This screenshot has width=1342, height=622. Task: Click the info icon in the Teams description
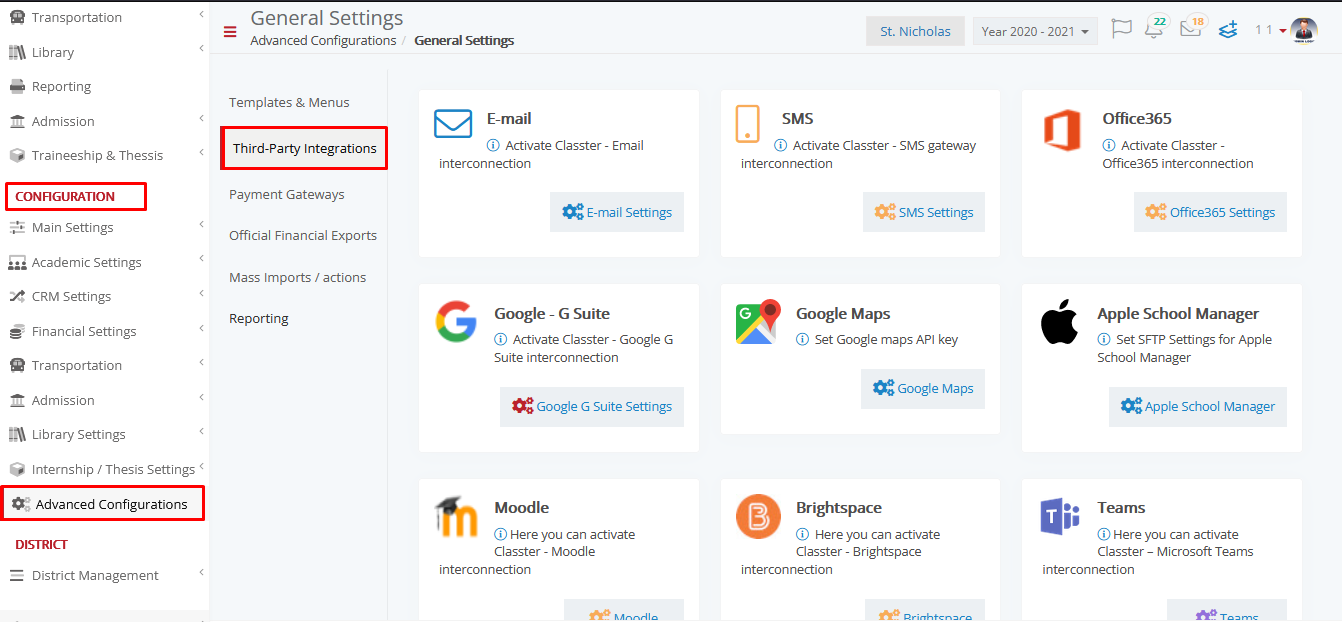(1104, 535)
